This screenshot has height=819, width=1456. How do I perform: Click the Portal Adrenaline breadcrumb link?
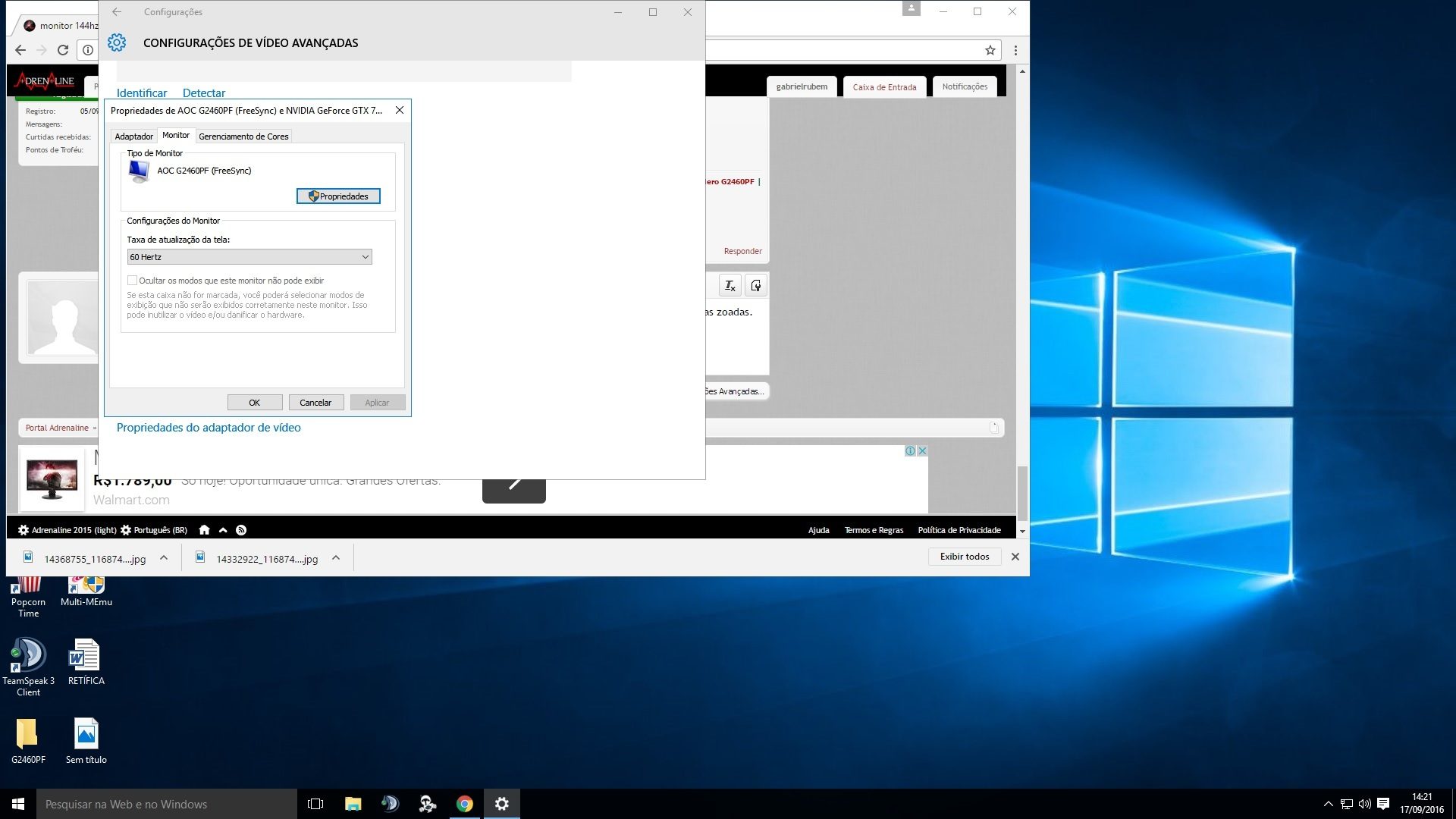pyautogui.click(x=57, y=428)
